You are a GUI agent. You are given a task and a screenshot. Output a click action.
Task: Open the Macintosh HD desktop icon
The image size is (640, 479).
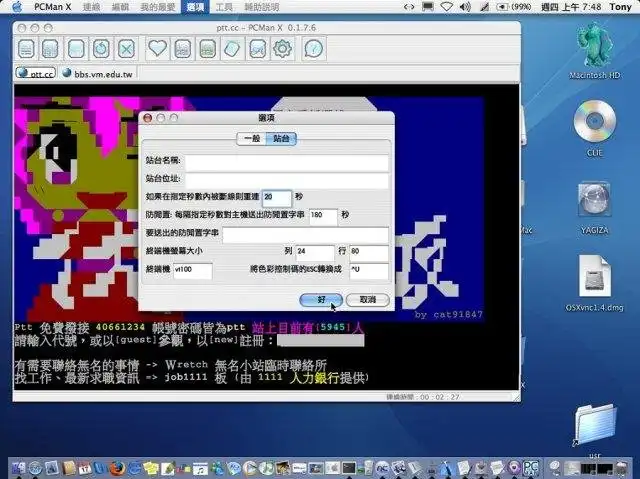(594, 51)
